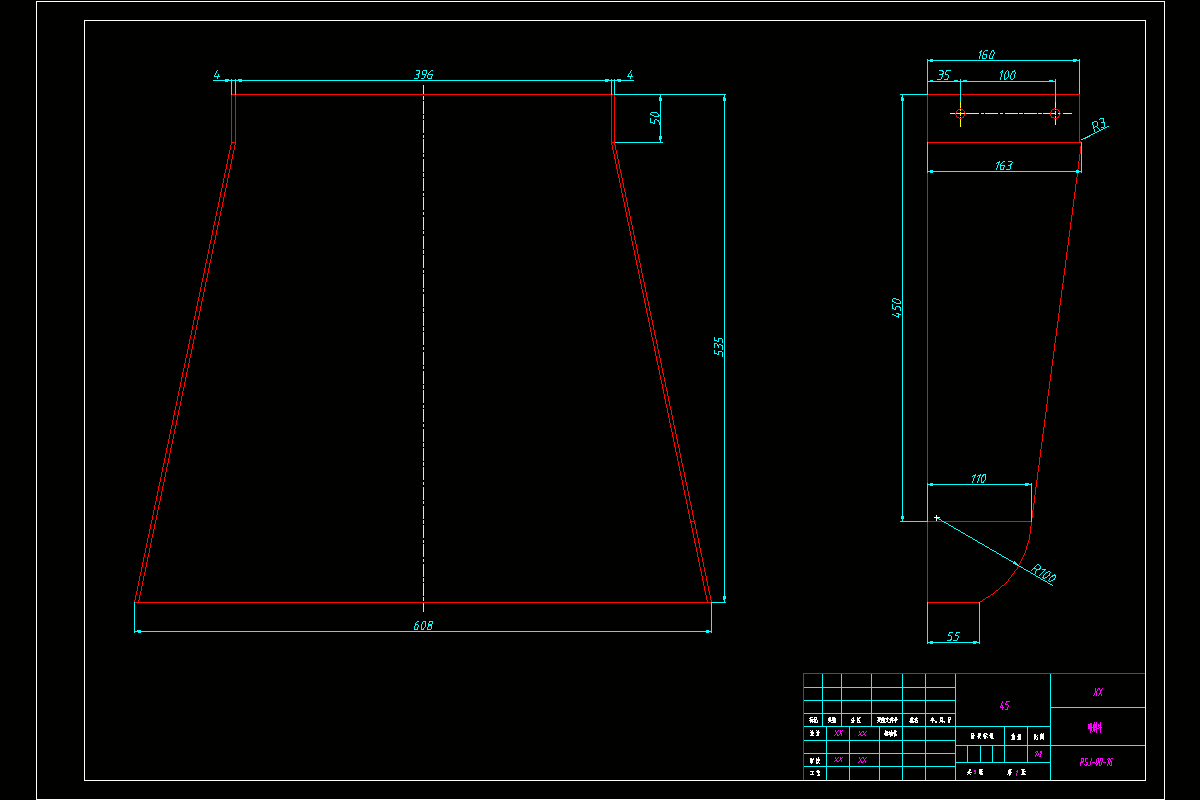Image resolution: width=1200 pixels, height=800 pixels.
Task: Click the 35 hole offset dimension text
Action: pos(944,76)
